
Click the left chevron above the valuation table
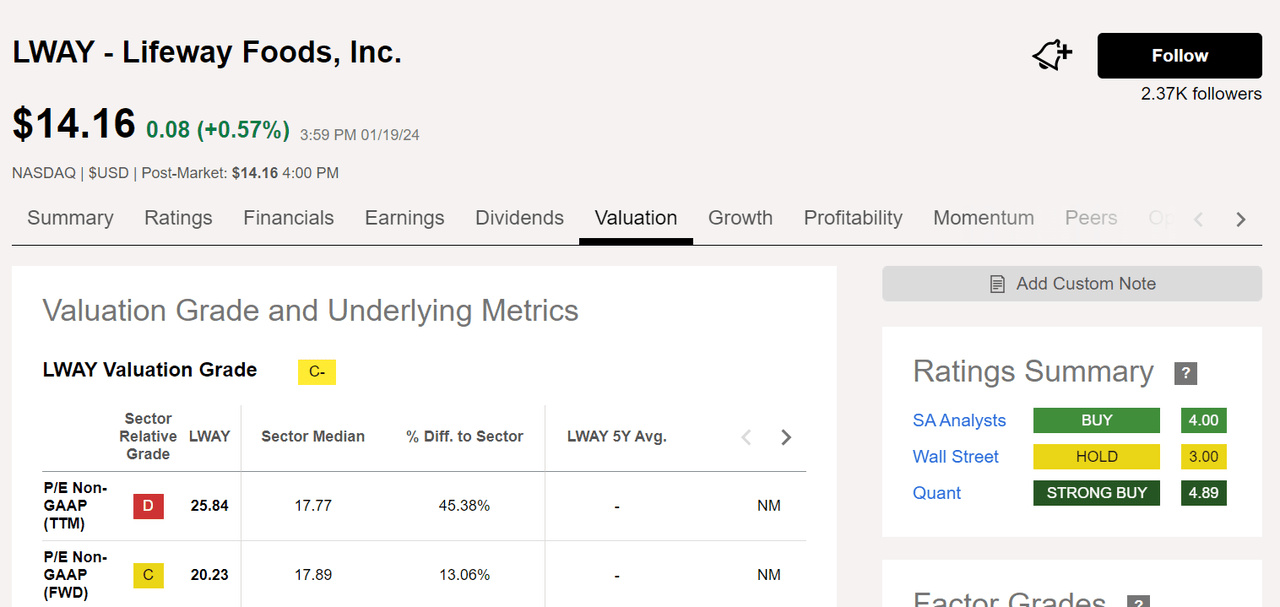tap(746, 437)
